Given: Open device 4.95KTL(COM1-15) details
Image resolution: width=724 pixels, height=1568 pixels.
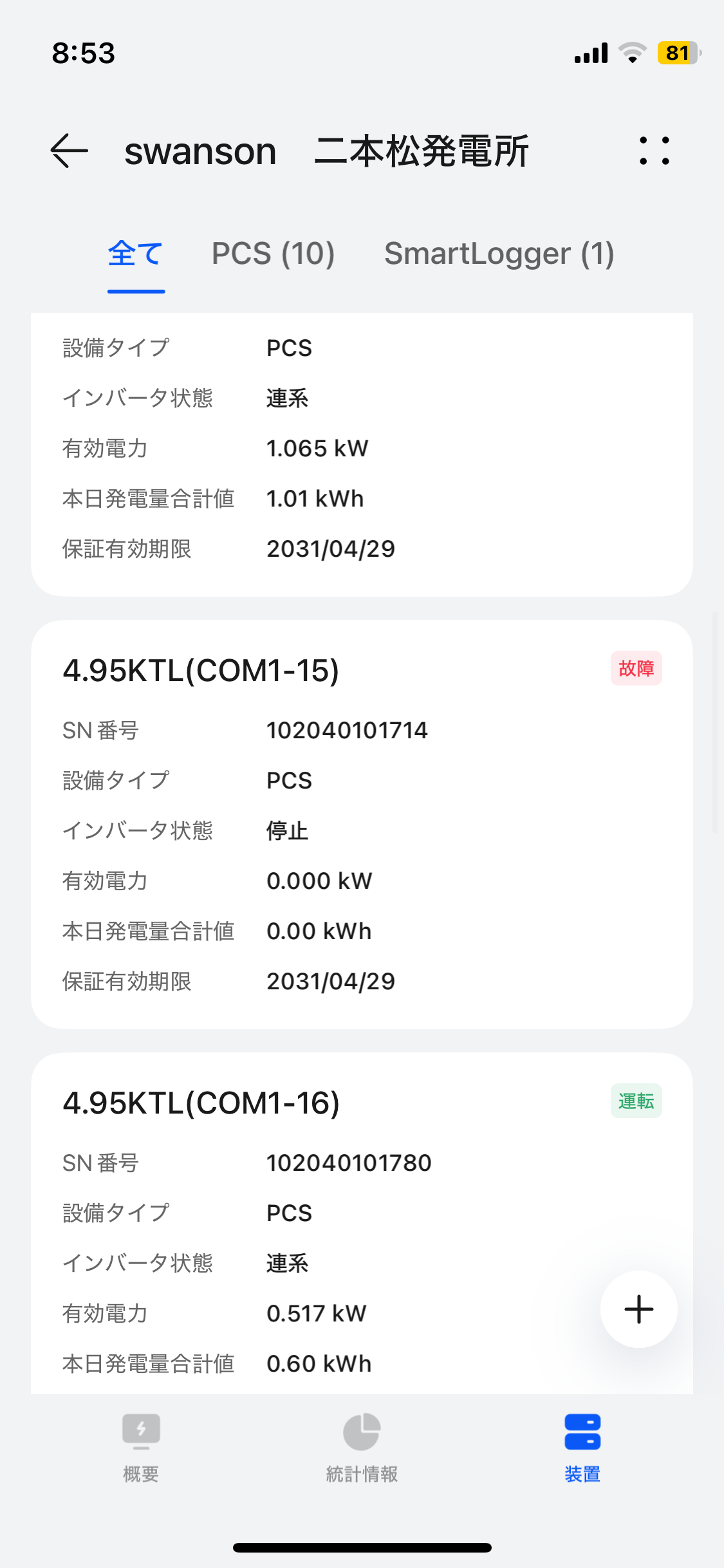Looking at the screenshot, I should click(201, 671).
